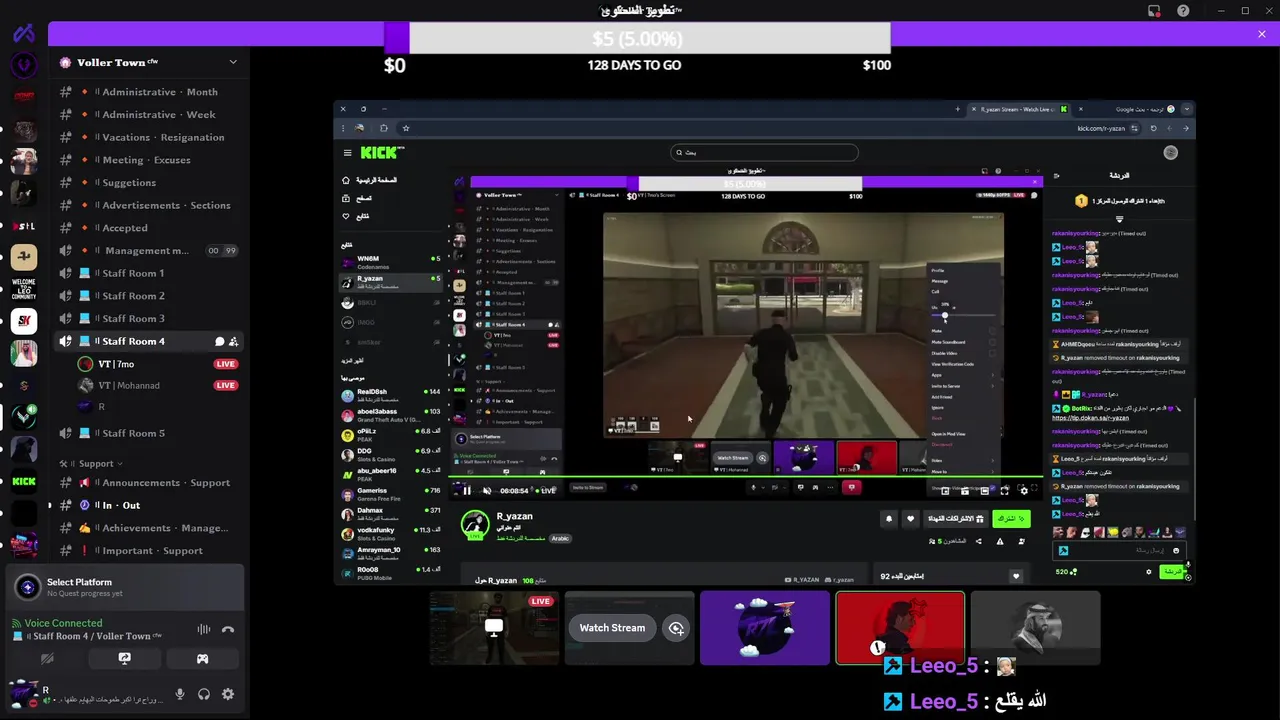
Task: Collapse the Support category
Action: [92, 464]
